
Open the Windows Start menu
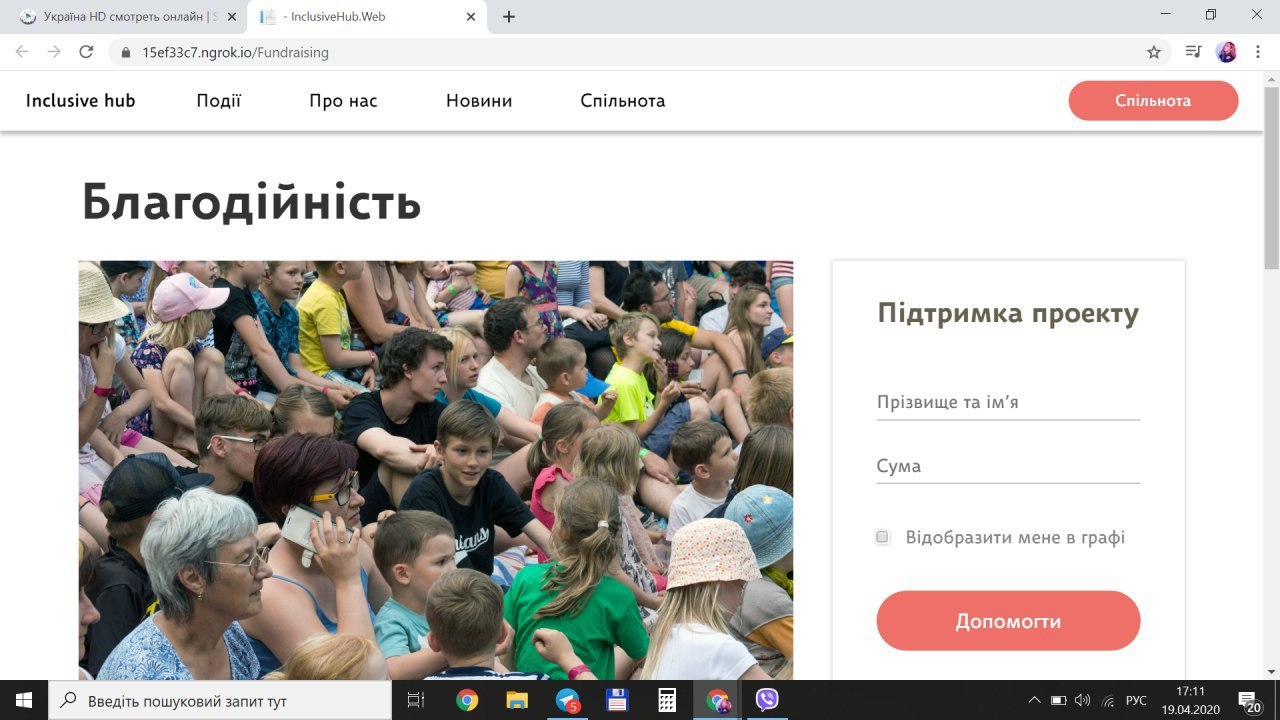[23, 701]
